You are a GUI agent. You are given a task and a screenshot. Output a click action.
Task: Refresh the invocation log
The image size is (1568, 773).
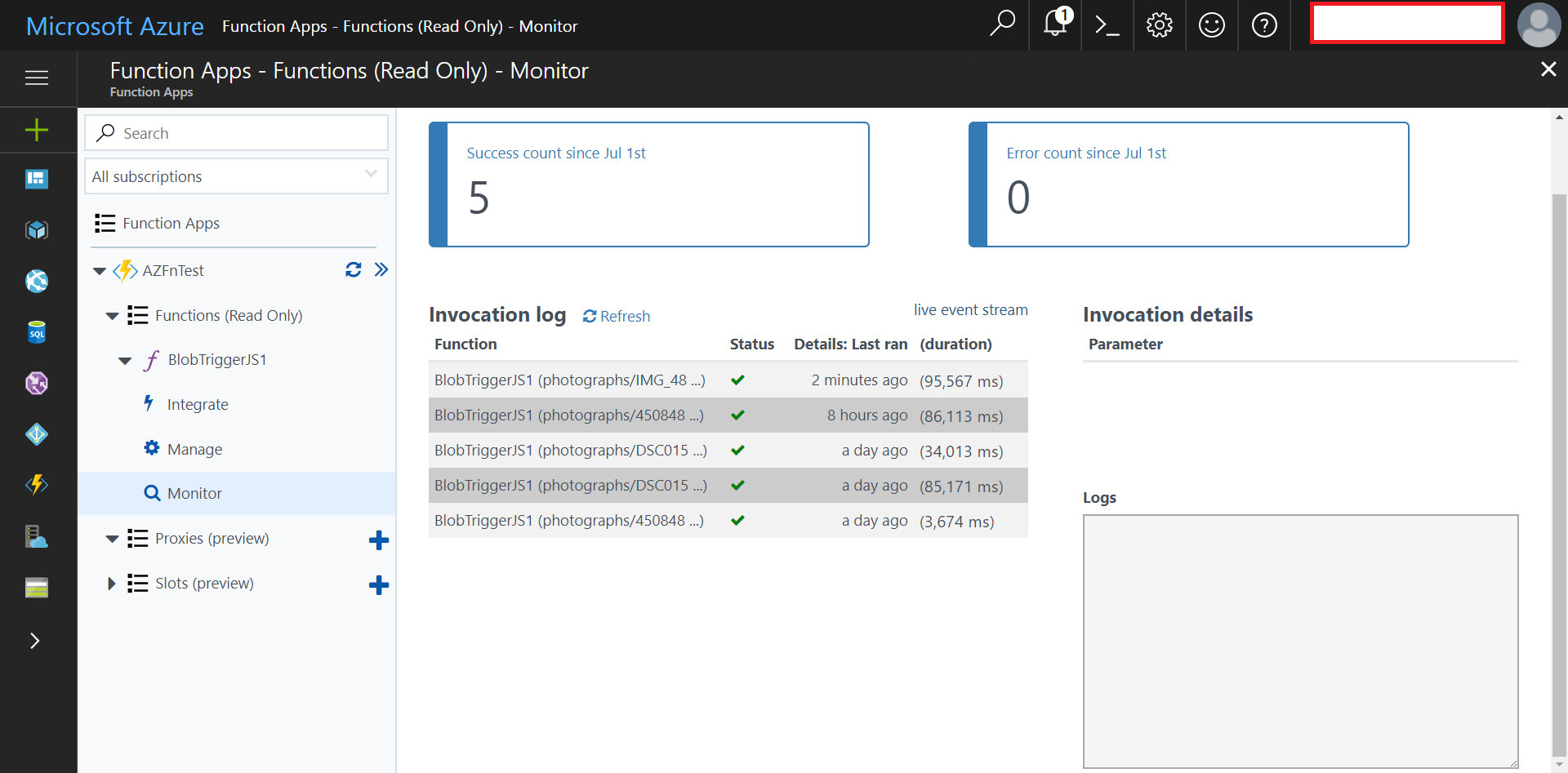[x=617, y=316]
